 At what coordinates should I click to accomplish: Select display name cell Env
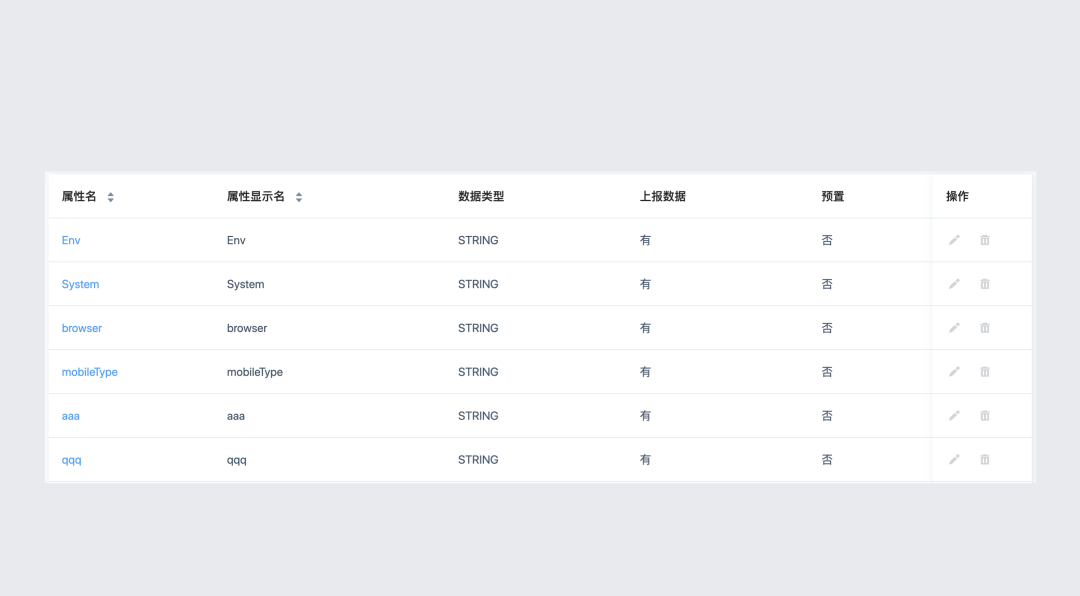[x=236, y=240]
